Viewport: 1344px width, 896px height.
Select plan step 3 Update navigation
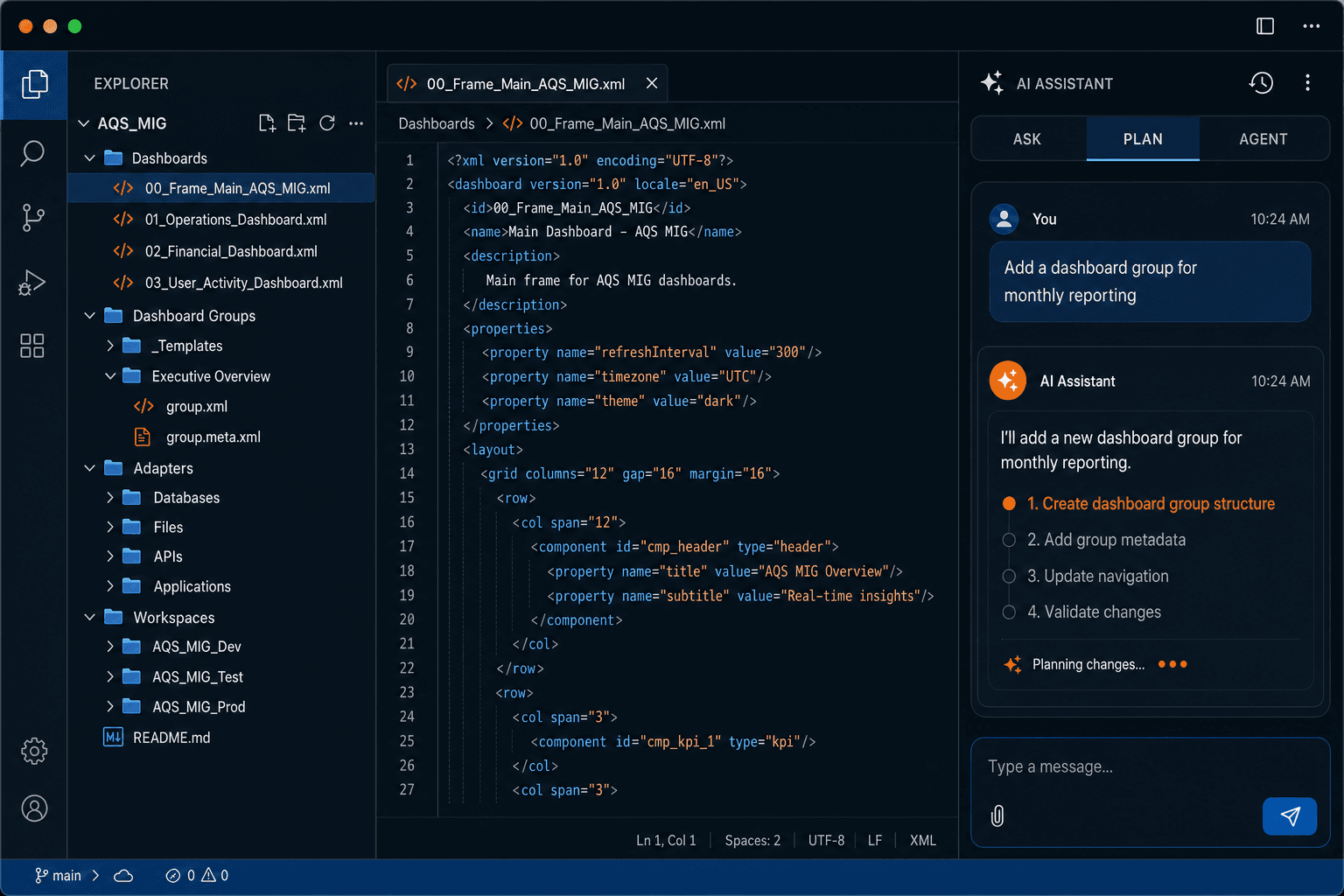point(1097,576)
